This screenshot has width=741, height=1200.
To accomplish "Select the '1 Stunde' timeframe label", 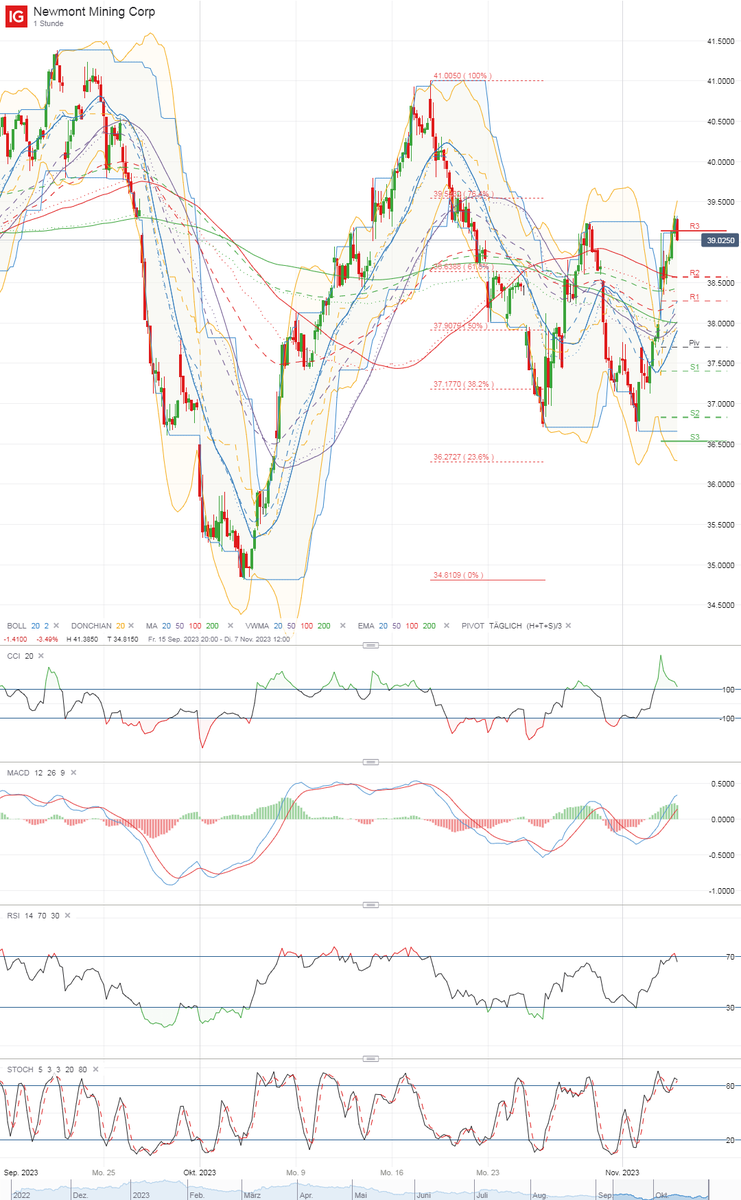I will tap(48, 23).
